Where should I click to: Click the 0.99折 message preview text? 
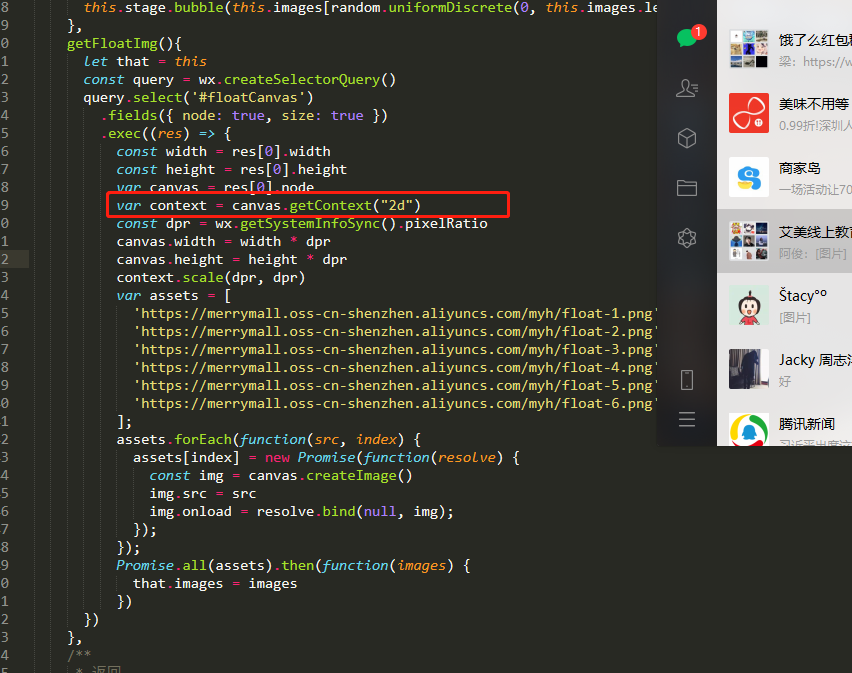(x=815, y=125)
